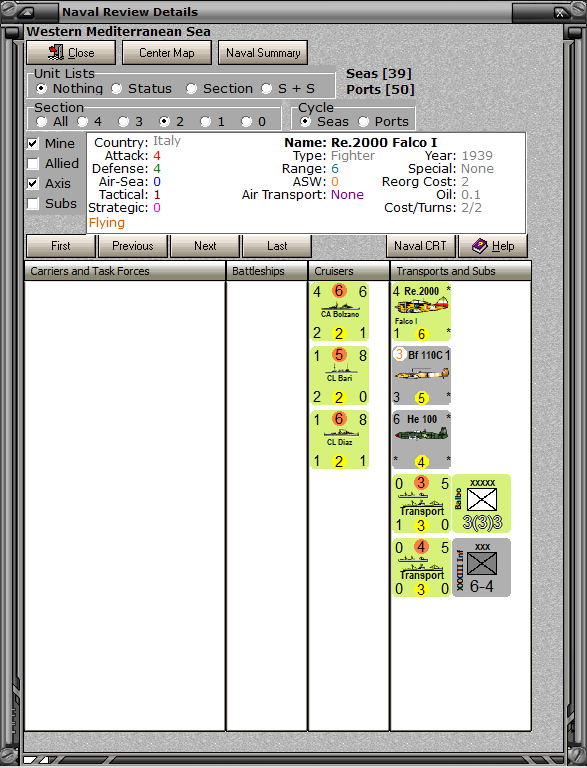This screenshot has height=768, width=587.
Task: Select the CL Diaz cruiser counter
Action: pos(339,440)
